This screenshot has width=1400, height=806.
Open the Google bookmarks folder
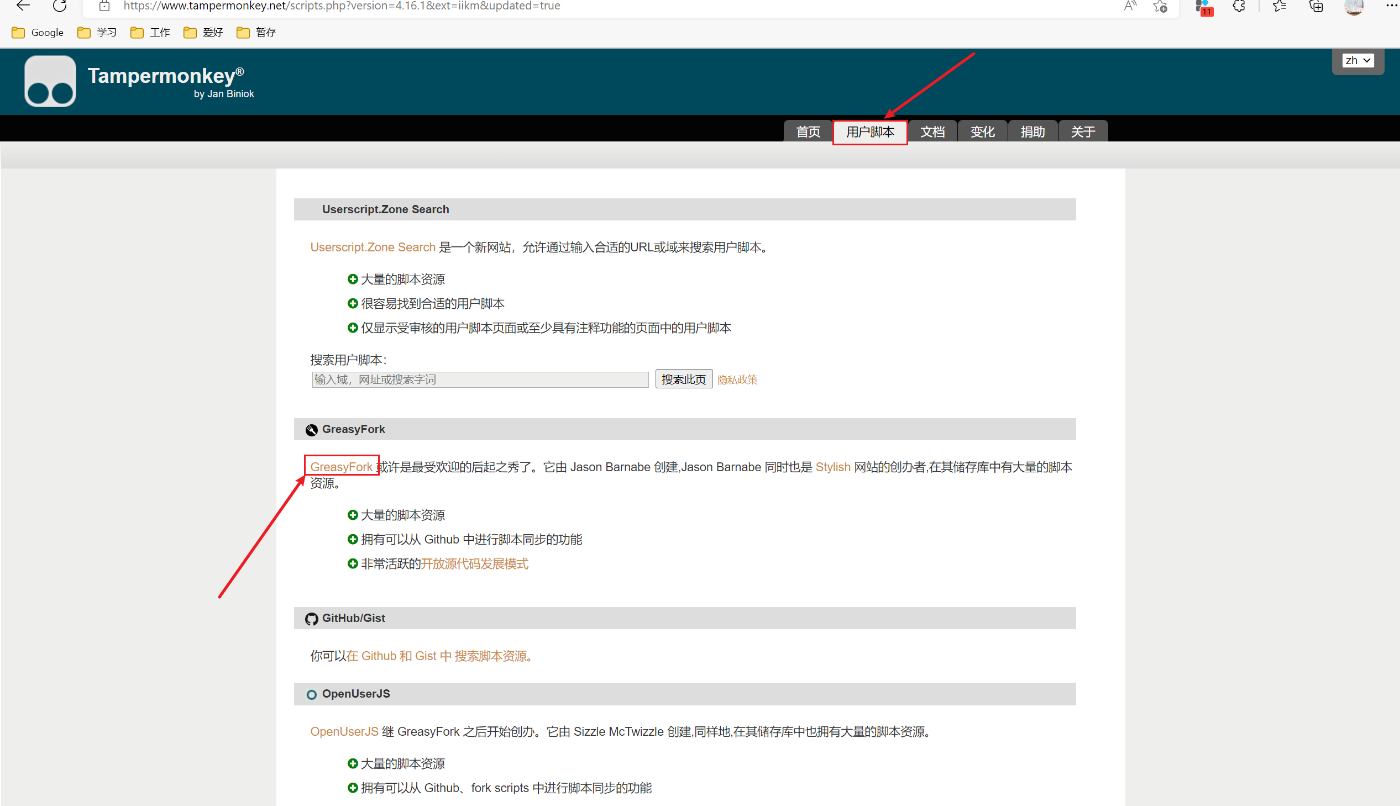[x=38, y=32]
